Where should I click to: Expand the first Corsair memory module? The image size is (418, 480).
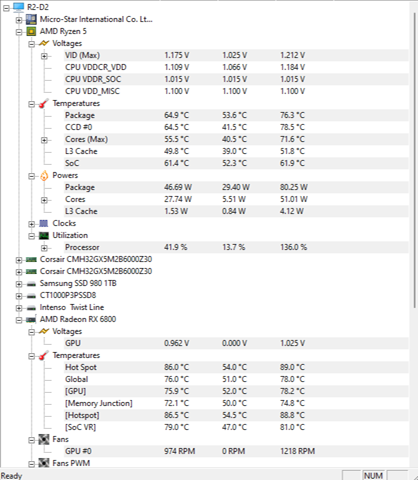[19, 260]
